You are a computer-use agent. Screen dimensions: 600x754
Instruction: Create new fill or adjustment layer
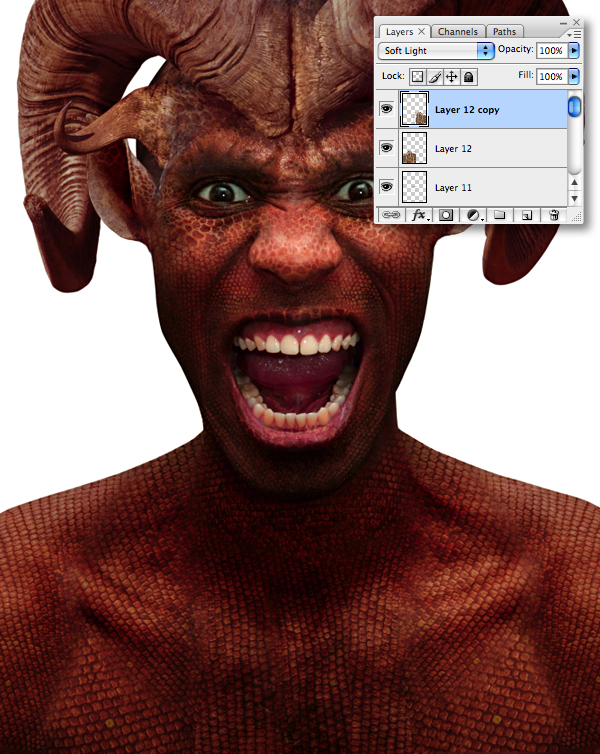(474, 215)
